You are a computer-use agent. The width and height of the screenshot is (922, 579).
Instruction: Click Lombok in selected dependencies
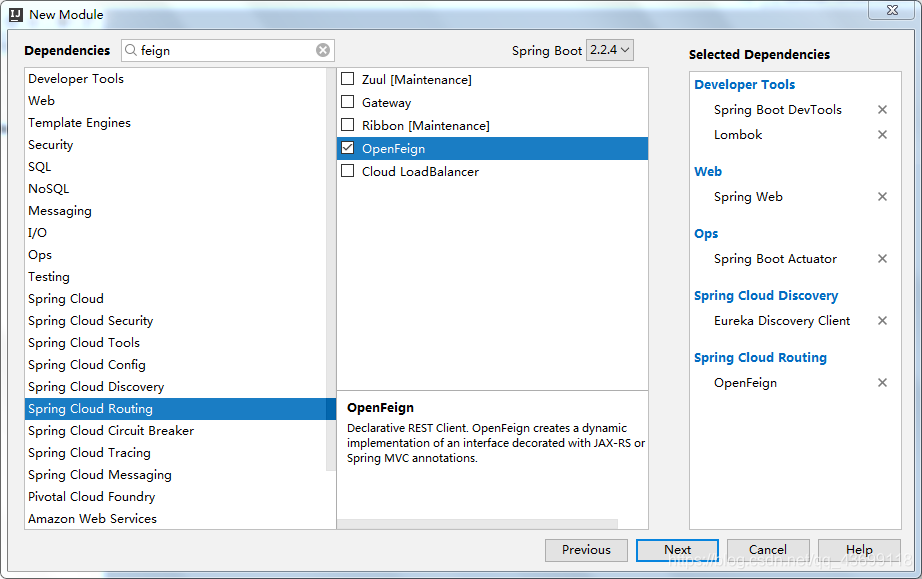[x=738, y=135]
